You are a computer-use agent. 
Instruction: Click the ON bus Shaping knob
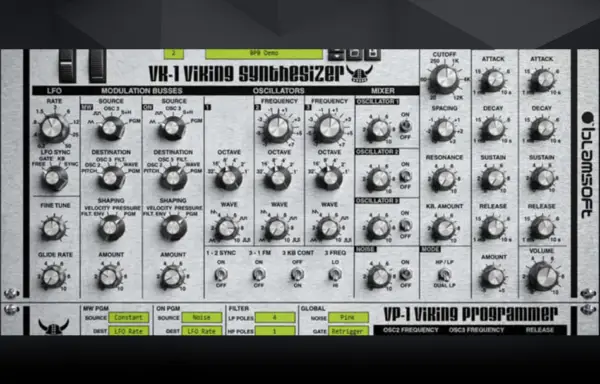173,228
